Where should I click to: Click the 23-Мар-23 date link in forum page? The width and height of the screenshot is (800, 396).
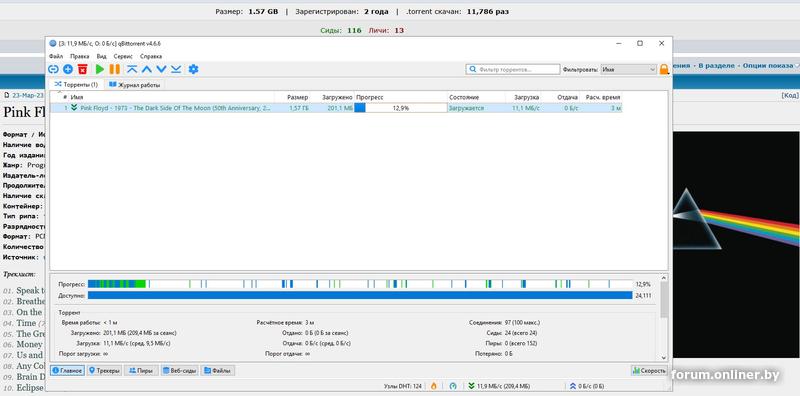[28, 95]
